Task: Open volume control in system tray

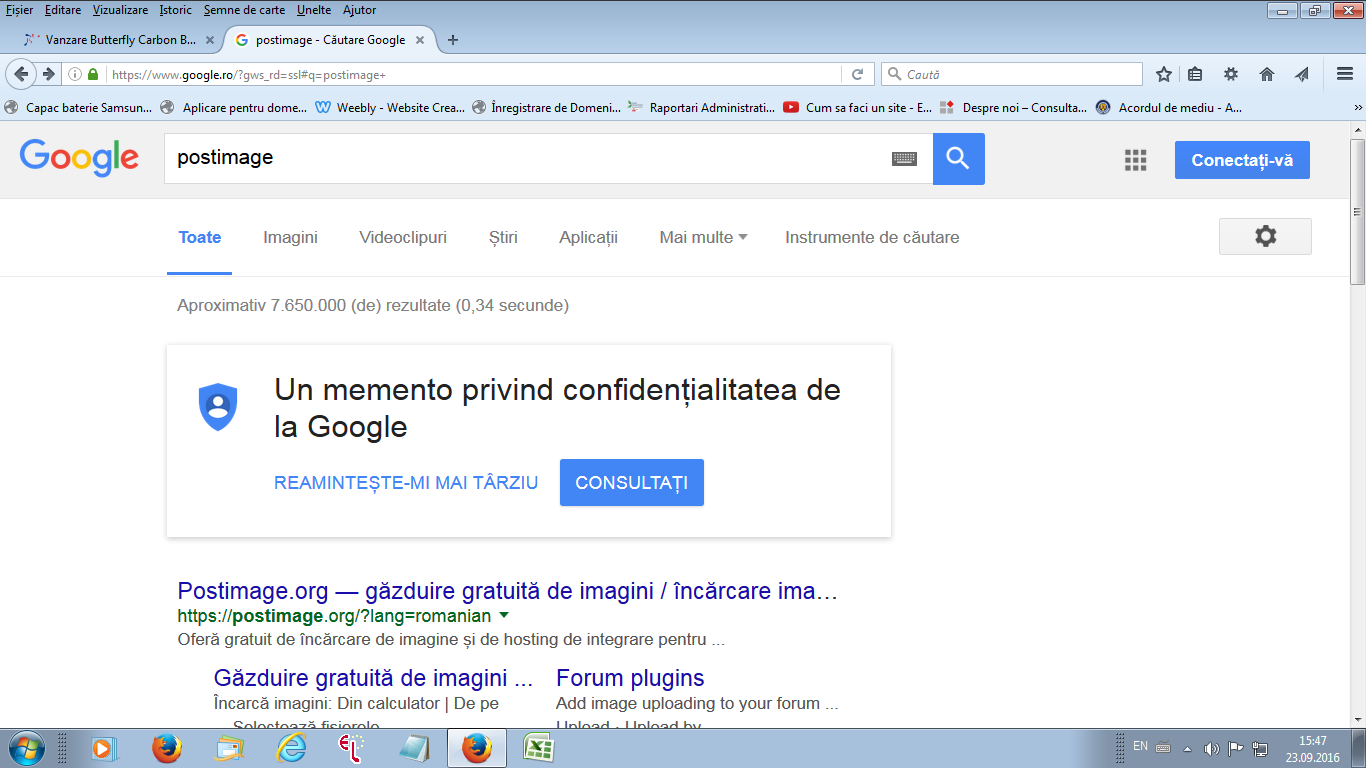Action: click(1212, 748)
